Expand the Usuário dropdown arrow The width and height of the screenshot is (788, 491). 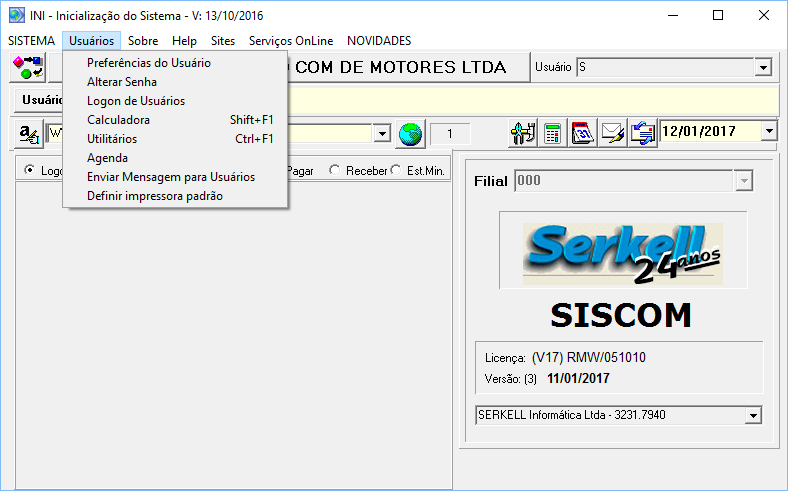763,67
